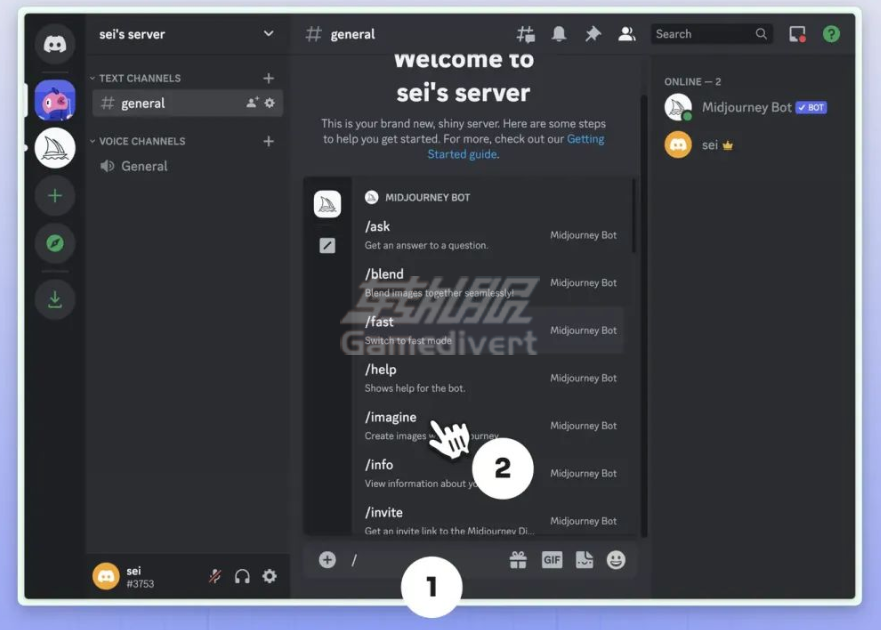Viewport: 881px width, 630px height.
Task: Open Explore Discoverable Servers compass icon
Action: (x=55, y=243)
